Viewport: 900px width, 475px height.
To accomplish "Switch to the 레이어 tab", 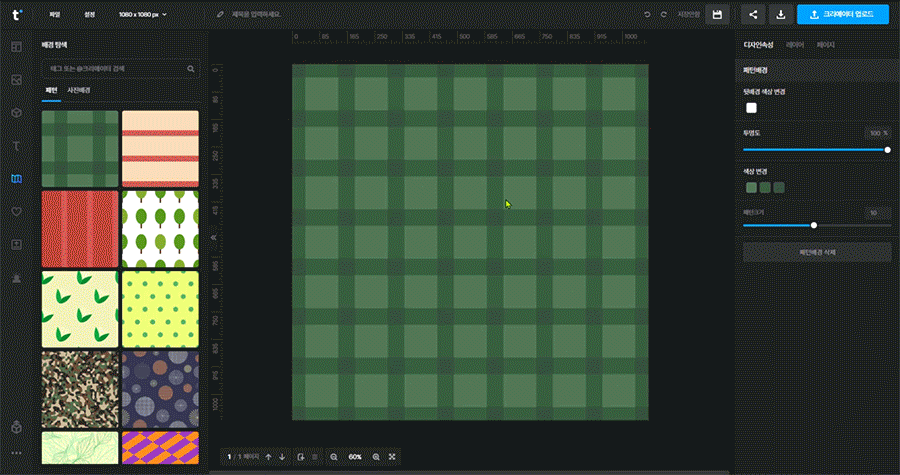I will click(795, 45).
